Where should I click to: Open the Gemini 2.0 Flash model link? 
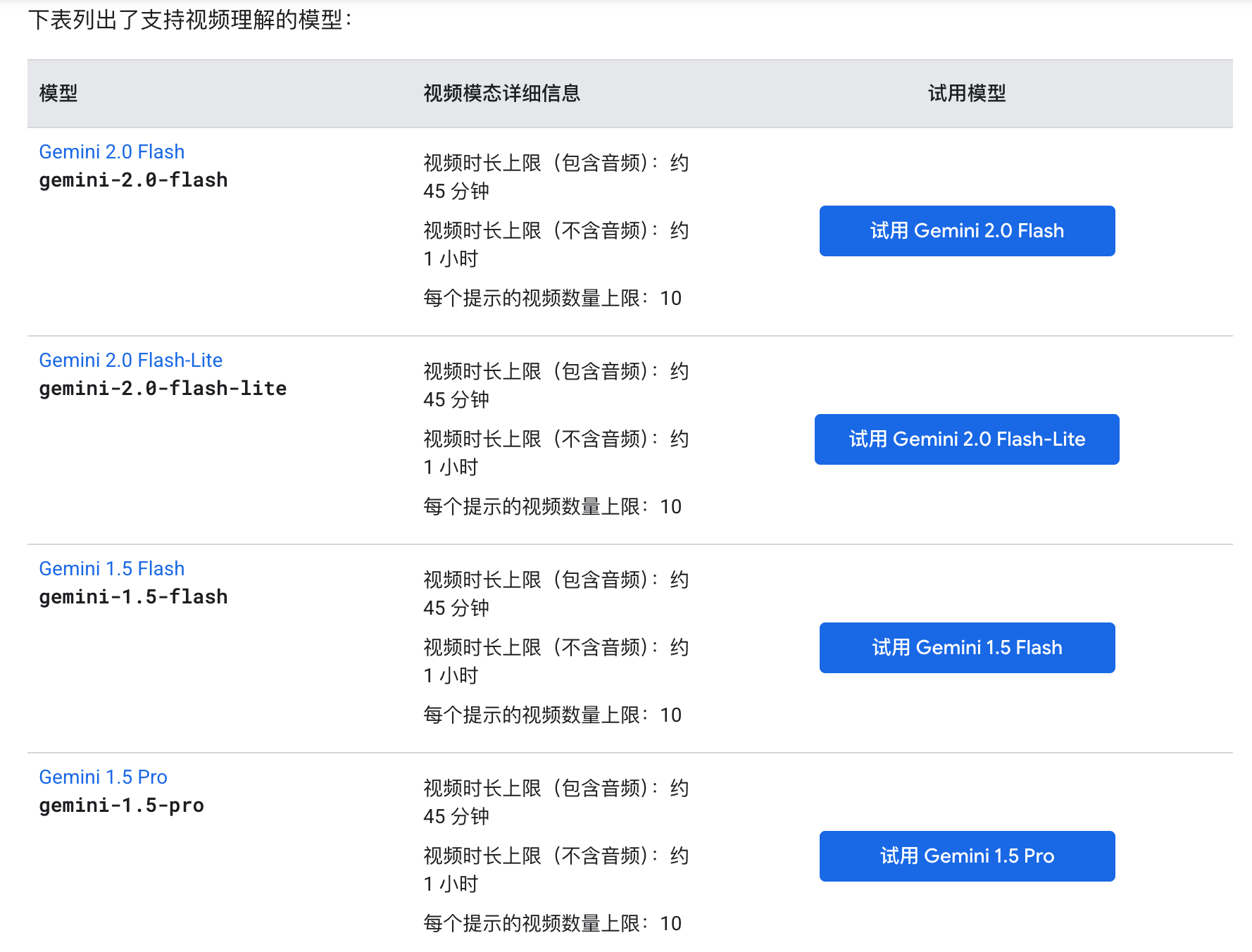click(111, 151)
